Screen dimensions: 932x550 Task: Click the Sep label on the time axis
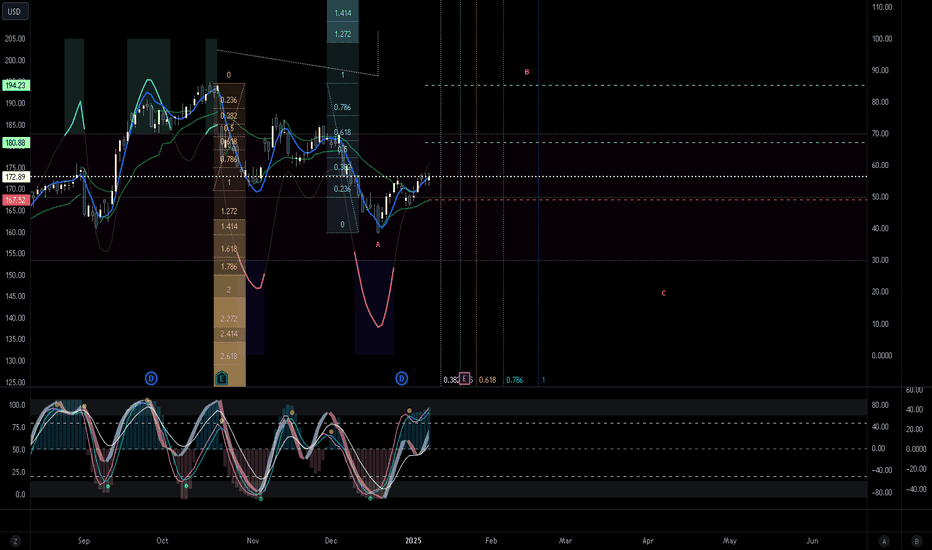[x=84, y=540]
